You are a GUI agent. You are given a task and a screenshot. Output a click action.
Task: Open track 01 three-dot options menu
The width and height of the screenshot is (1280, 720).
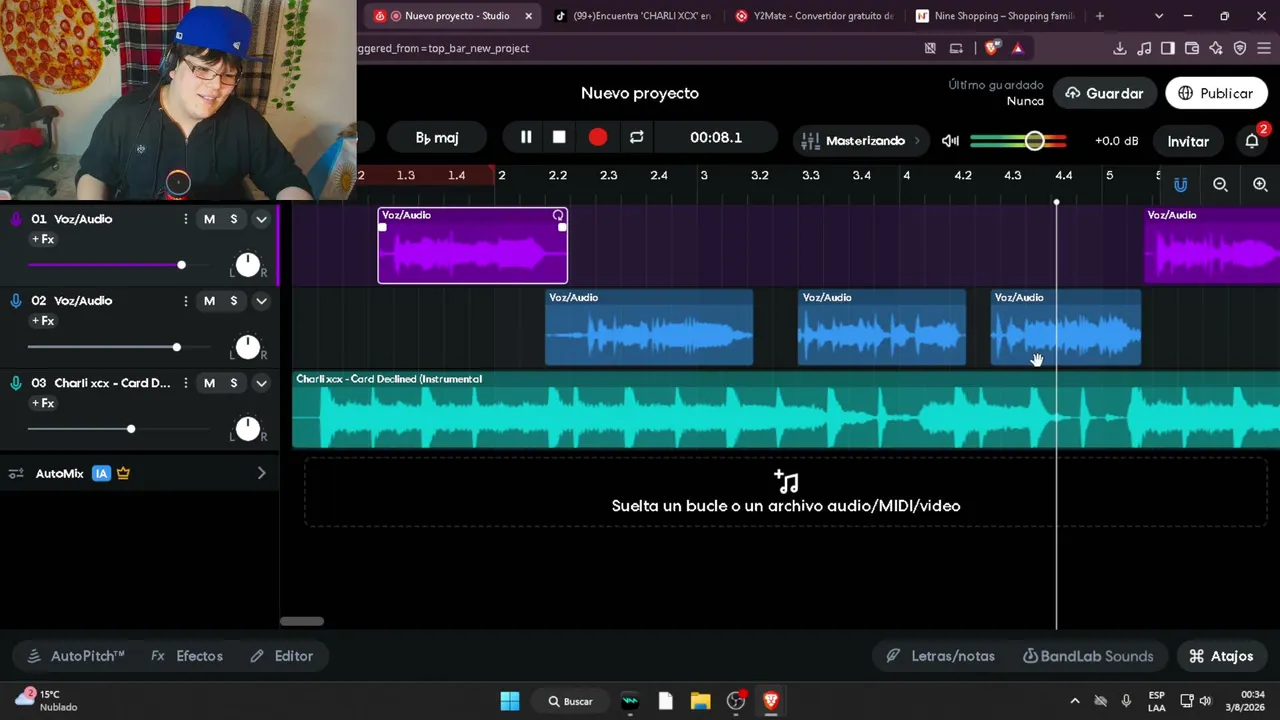tap(185, 219)
